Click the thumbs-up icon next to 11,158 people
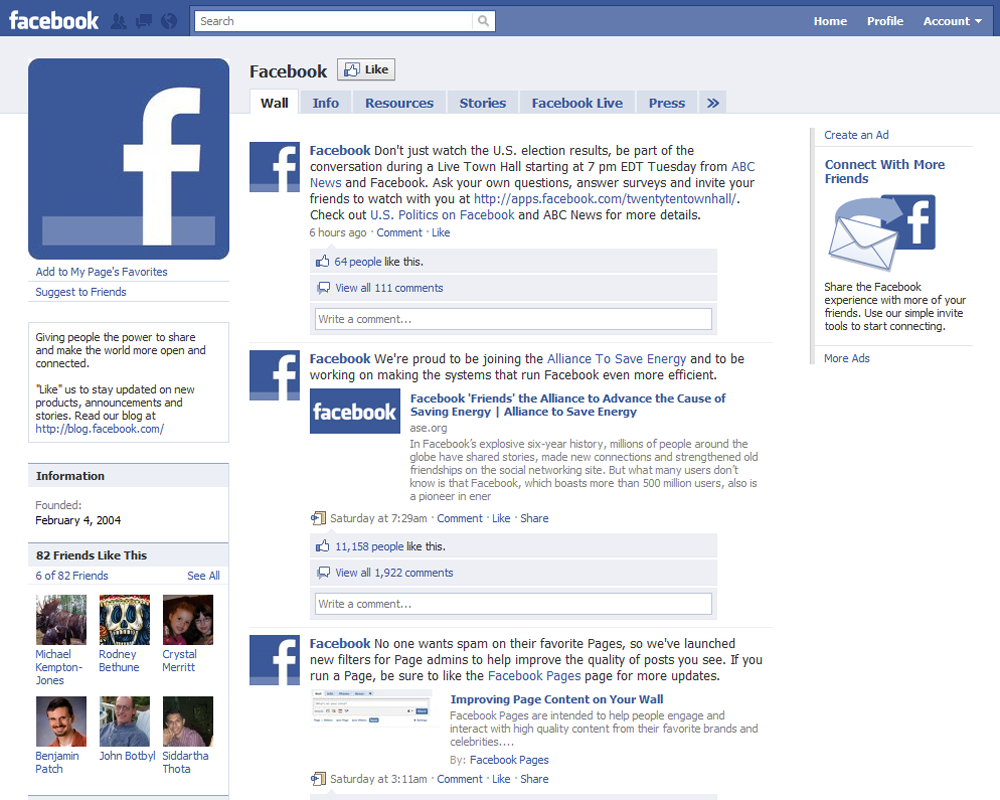Viewport: 1000px width, 800px height. pyautogui.click(x=323, y=546)
